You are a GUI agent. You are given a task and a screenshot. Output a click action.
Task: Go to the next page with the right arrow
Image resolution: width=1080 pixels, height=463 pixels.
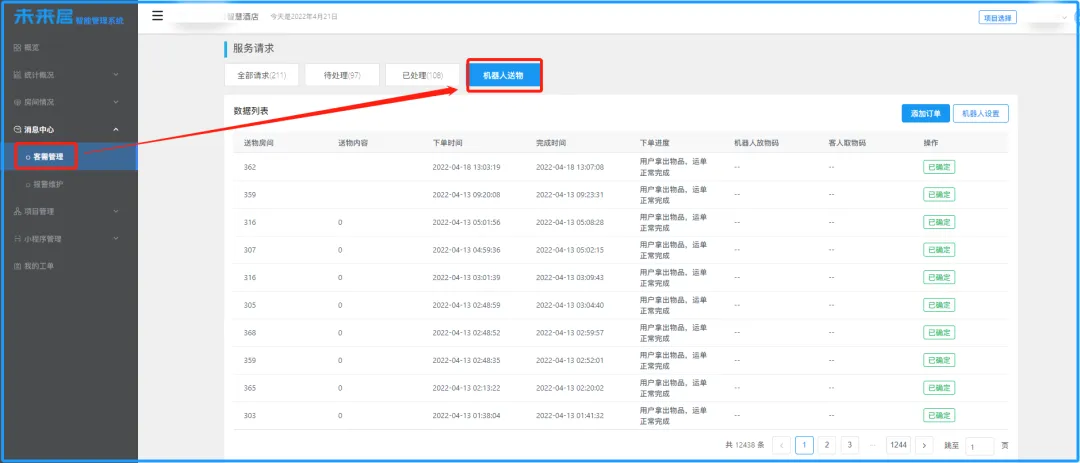pos(924,445)
